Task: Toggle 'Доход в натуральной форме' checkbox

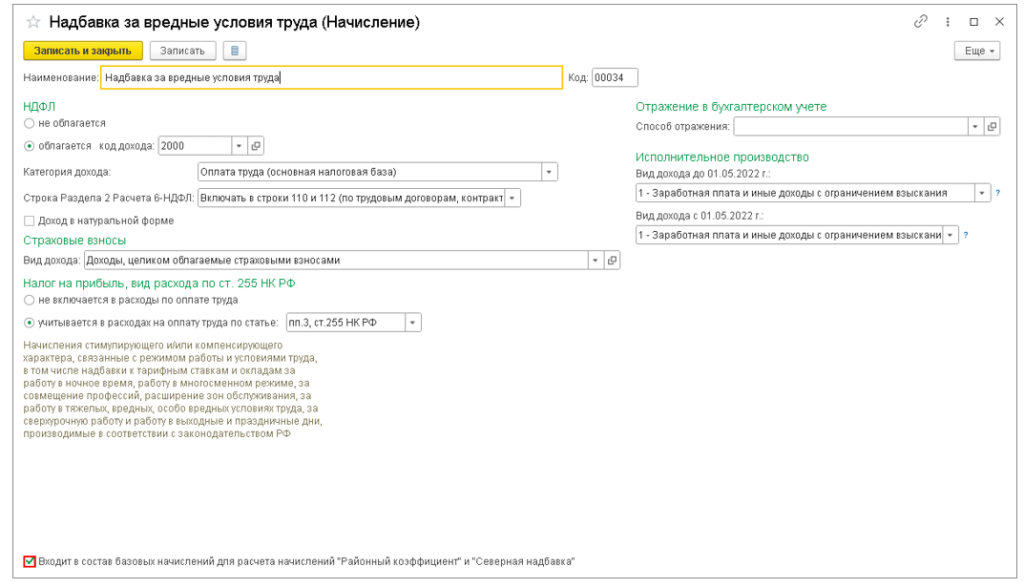Action: point(30,221)
